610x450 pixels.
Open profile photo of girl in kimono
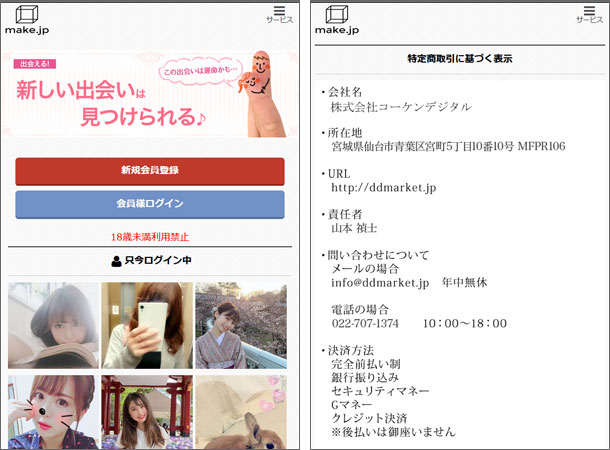tap(241, 325)
